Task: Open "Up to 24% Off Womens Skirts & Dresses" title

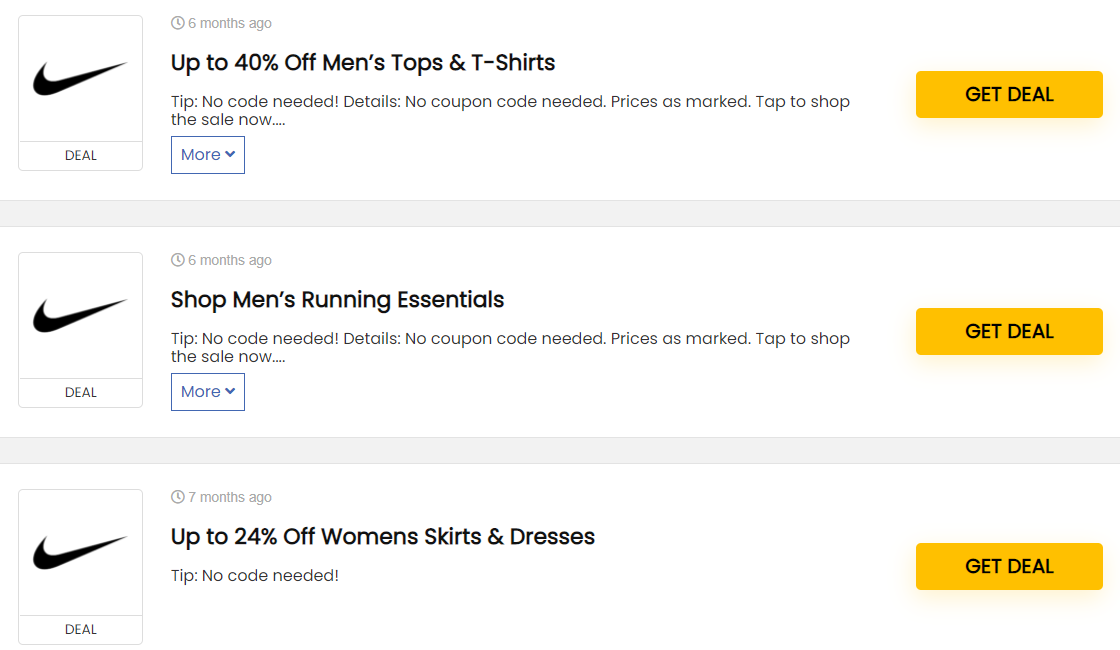Action: coord(383,537)
